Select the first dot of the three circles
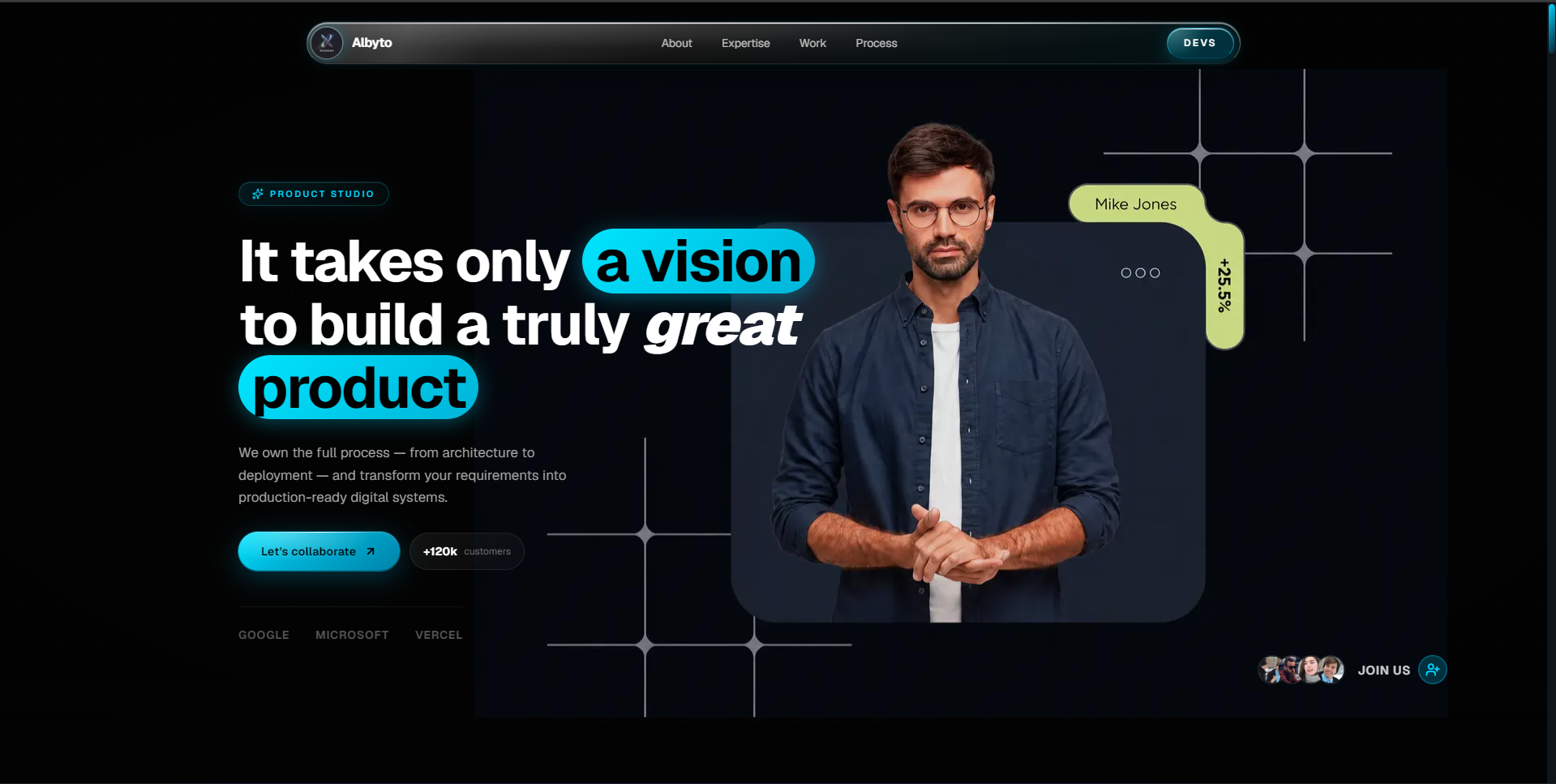This screenshot has width=1556, height=784. coord(1125,273)
